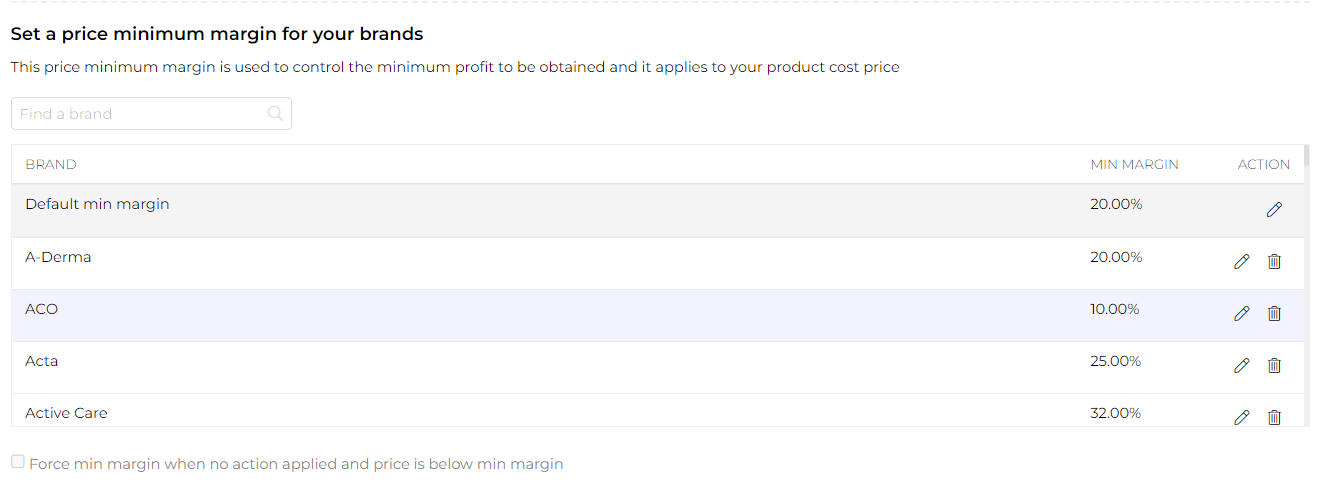Enable the Force min margin checkbox

pyautogui.click(x=18, y=462)
